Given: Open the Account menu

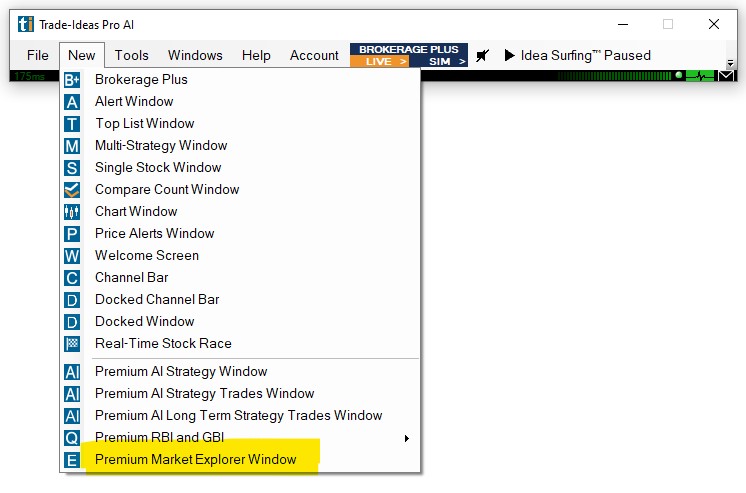Looking at the screenshot, I should click(x=314, y=55).
